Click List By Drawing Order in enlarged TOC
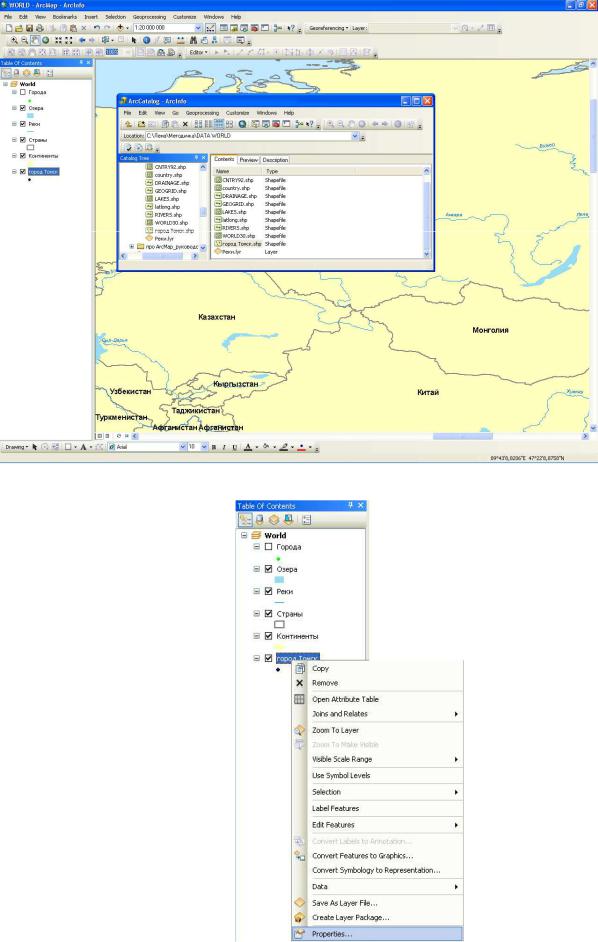This screenshot has height=942, width=598. pyautogui.click(x=246, y=520)
